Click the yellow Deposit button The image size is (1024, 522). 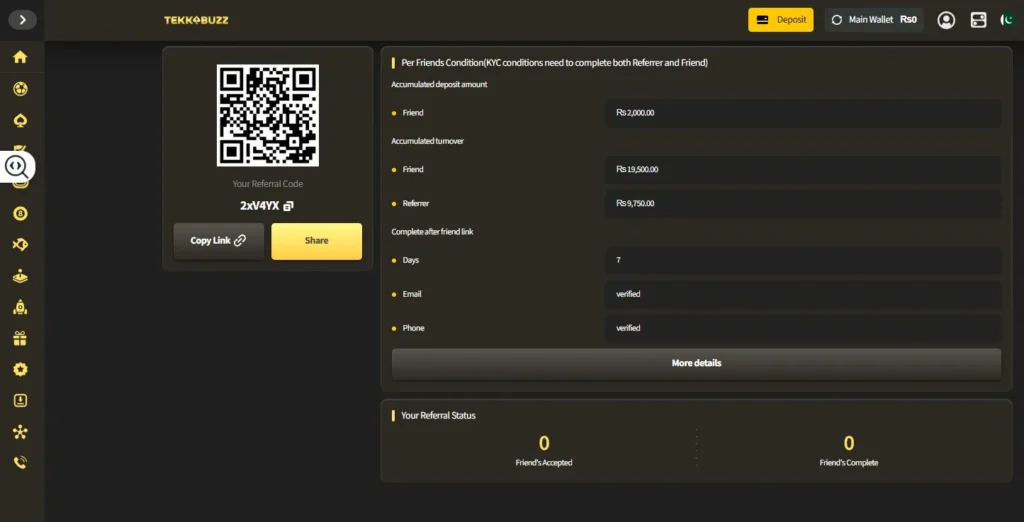coord(780,20)
